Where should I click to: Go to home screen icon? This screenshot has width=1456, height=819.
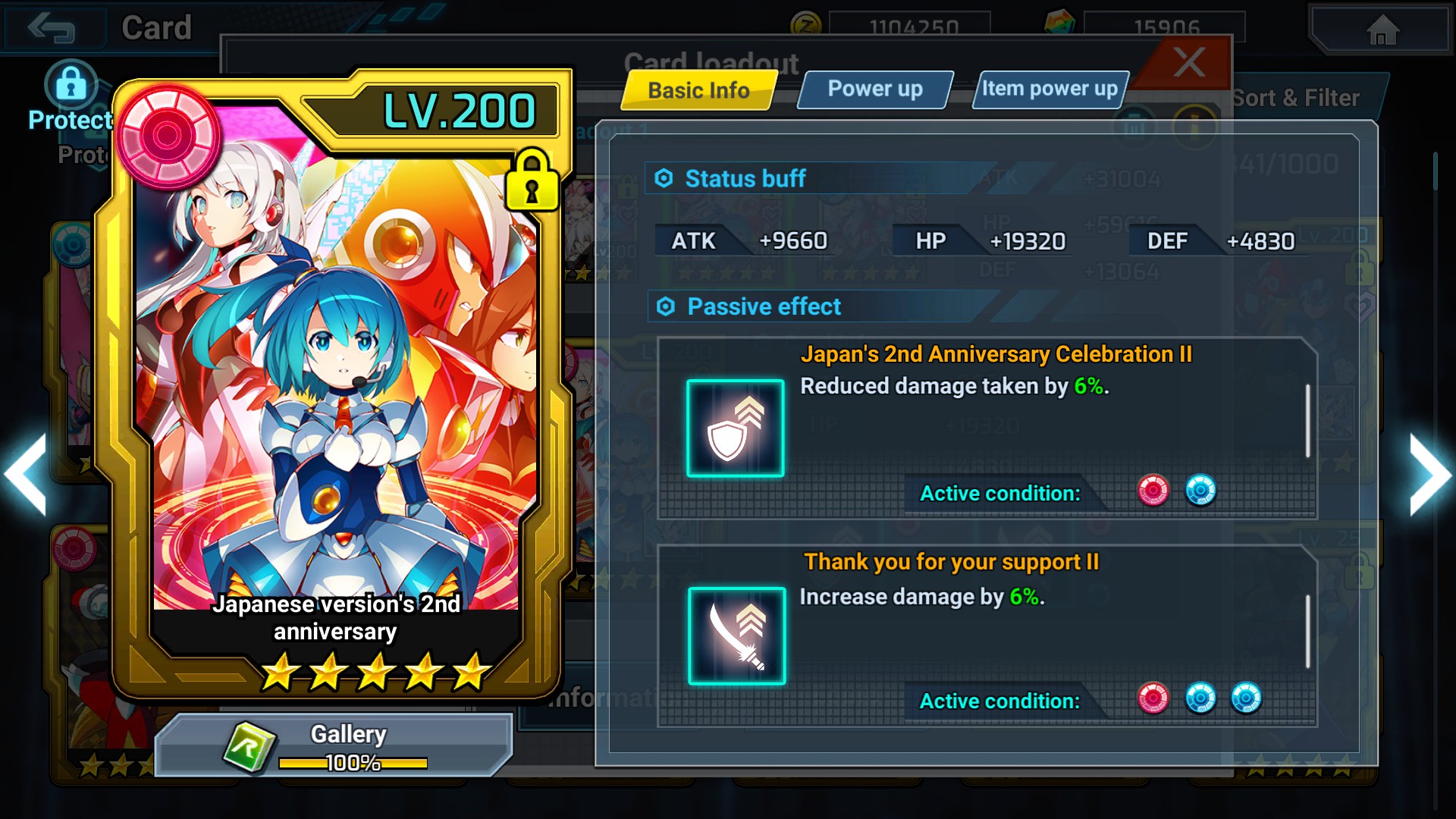(1382, 30)
